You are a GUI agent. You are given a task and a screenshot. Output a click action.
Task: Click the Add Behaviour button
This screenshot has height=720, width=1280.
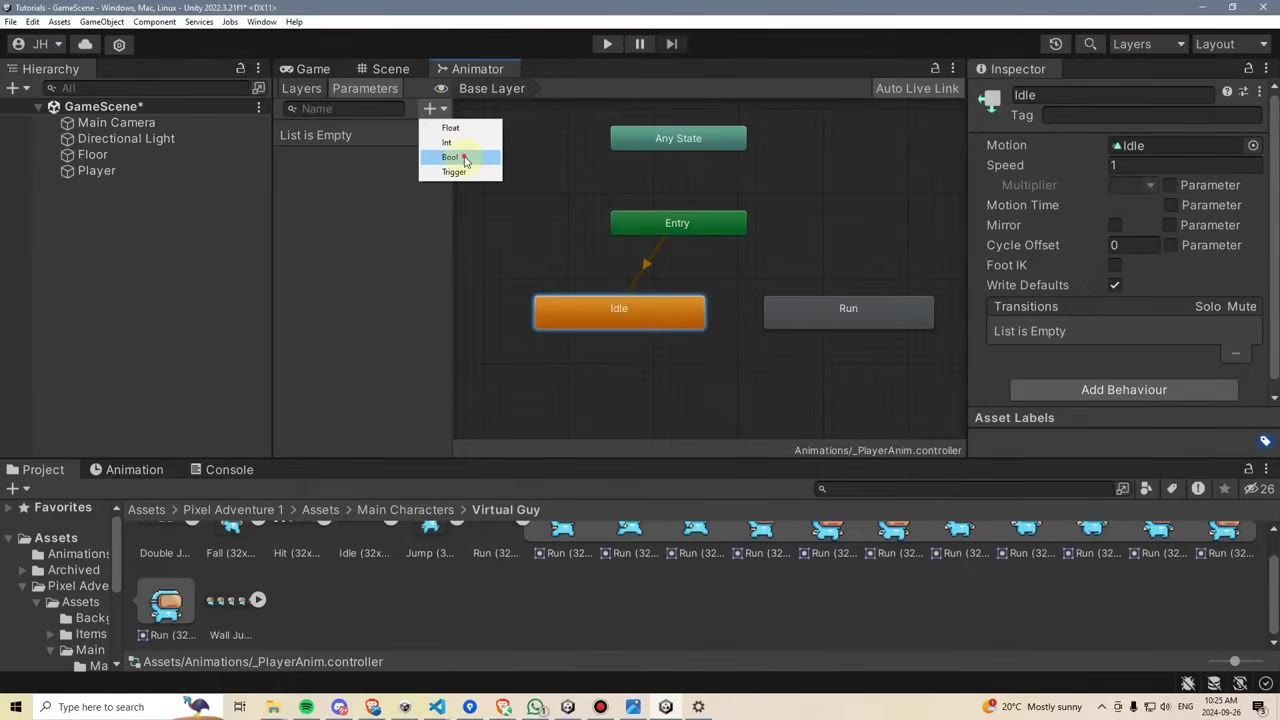(x=1124, y=390)
